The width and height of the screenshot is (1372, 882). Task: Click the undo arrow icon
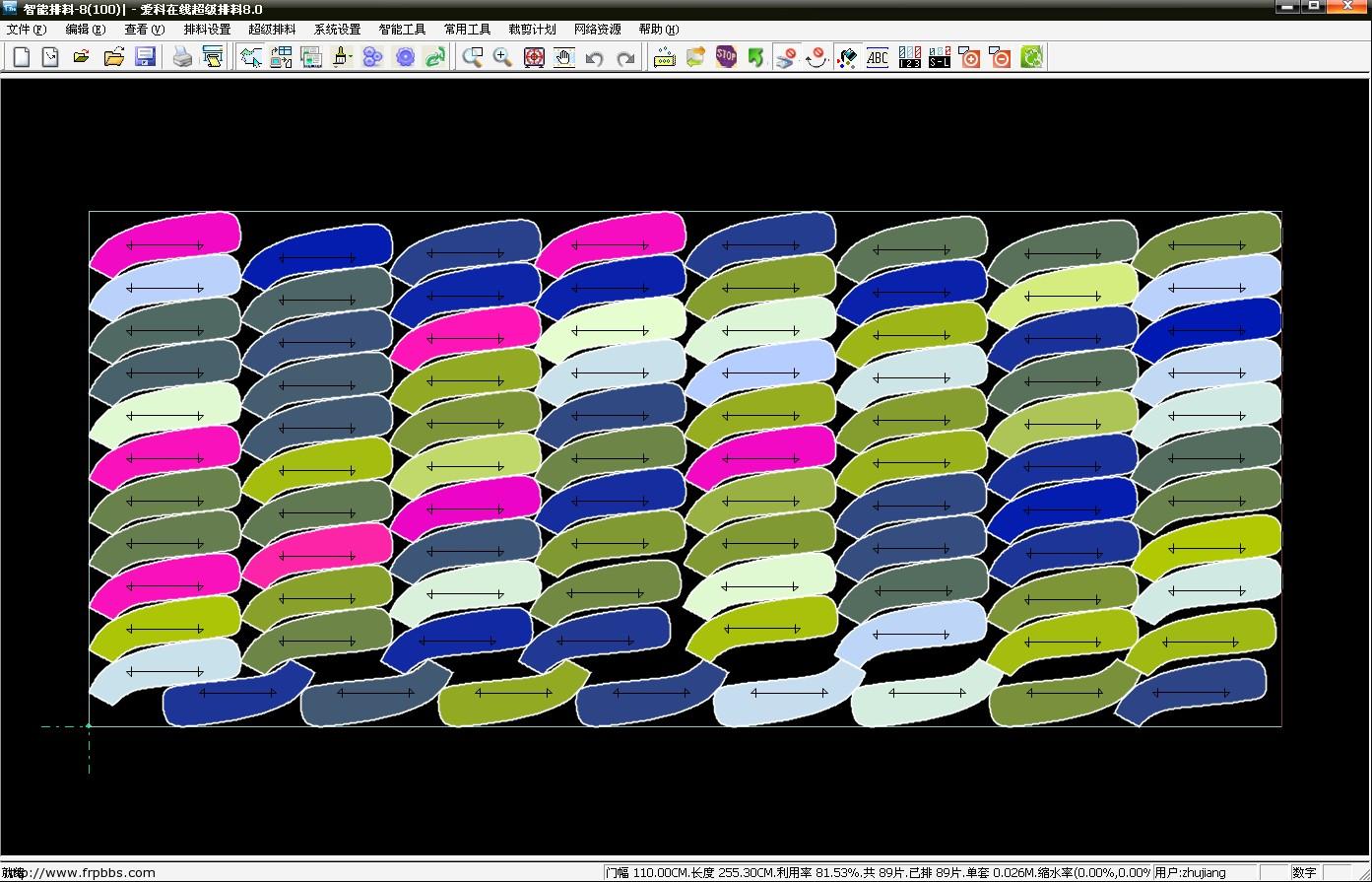click(594, 58)
